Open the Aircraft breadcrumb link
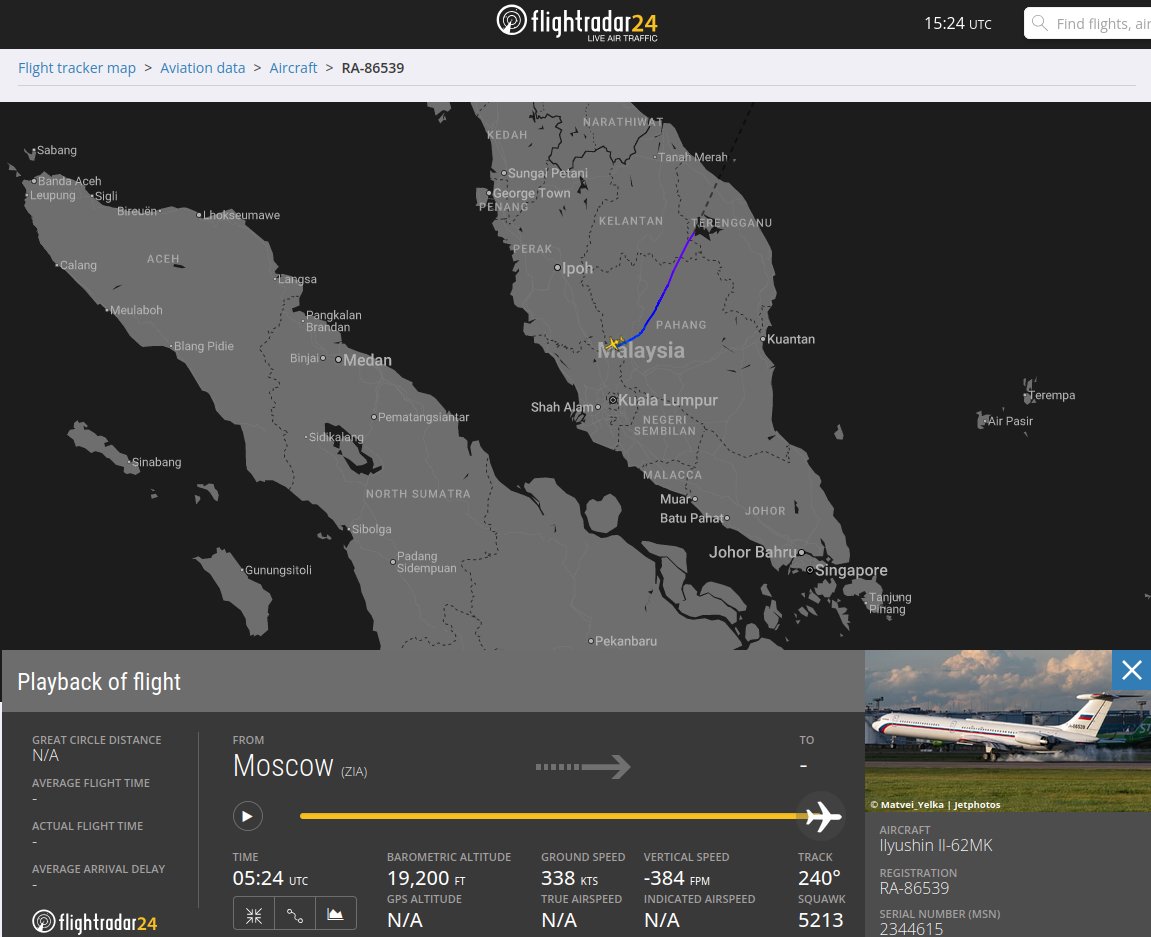 pos(293,68)
